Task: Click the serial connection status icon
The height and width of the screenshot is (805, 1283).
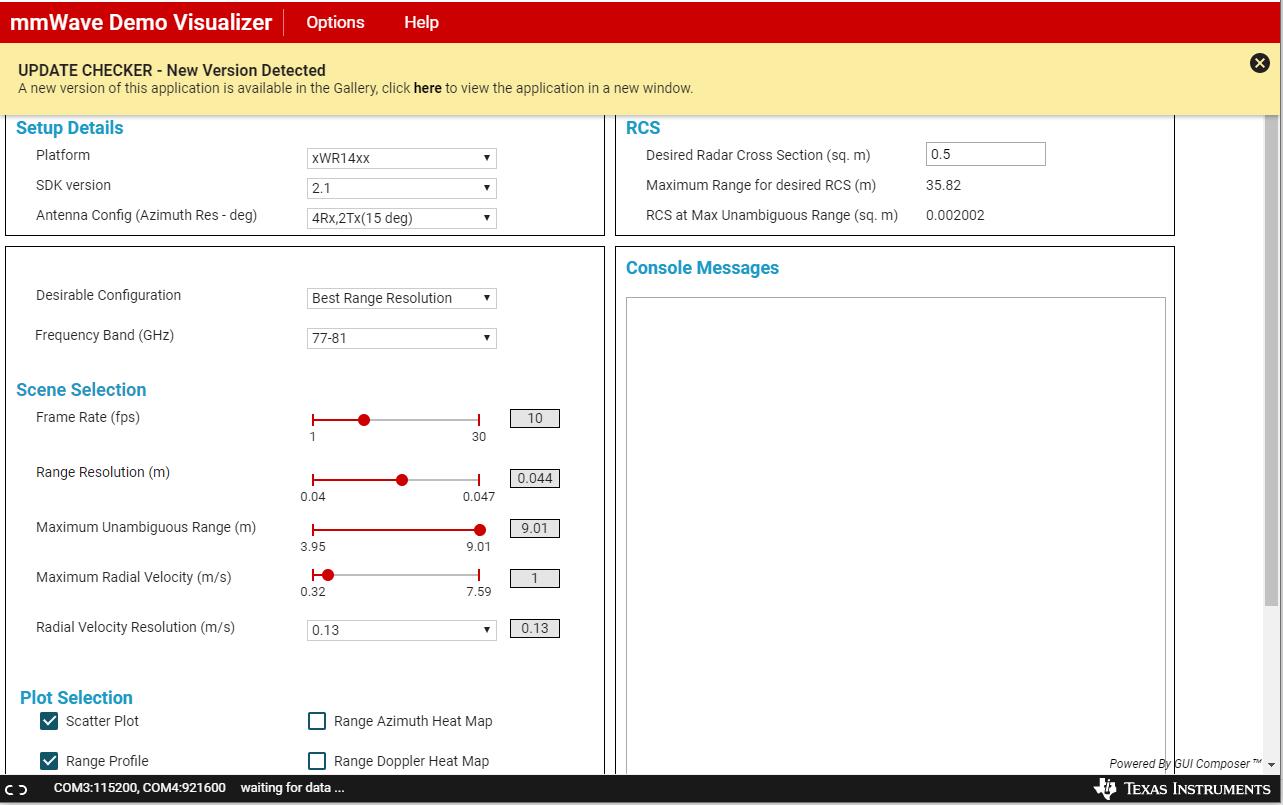Action: tap(16, 789)
